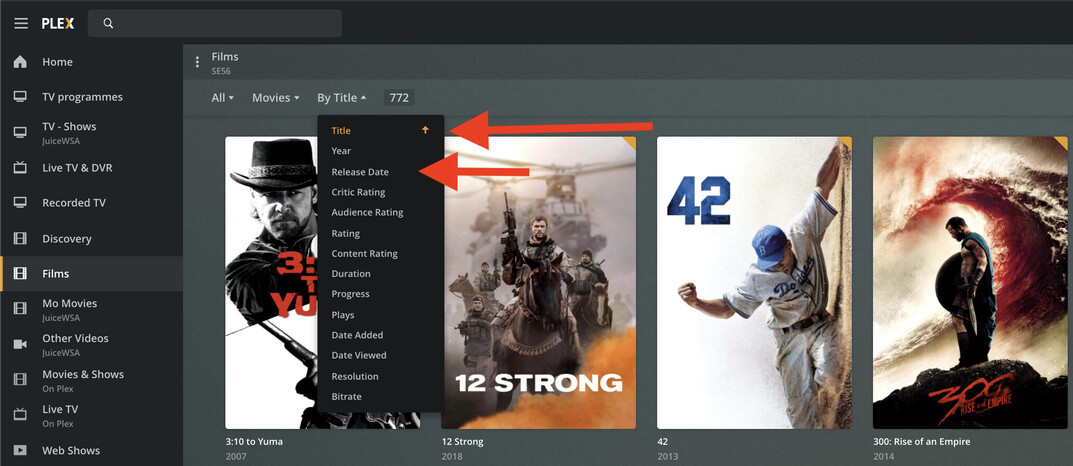Image resolution: width=1073 pixels, height=466 pixels.
Task: Click the Web Shows play icon
Action: pos(21,450)
